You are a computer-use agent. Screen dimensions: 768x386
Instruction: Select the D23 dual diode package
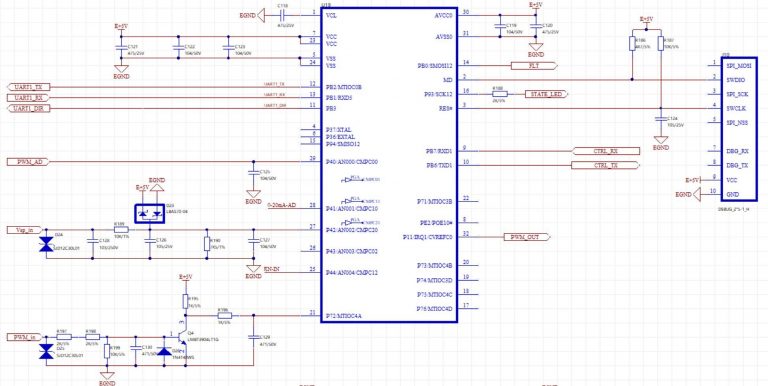click(150, 214)
